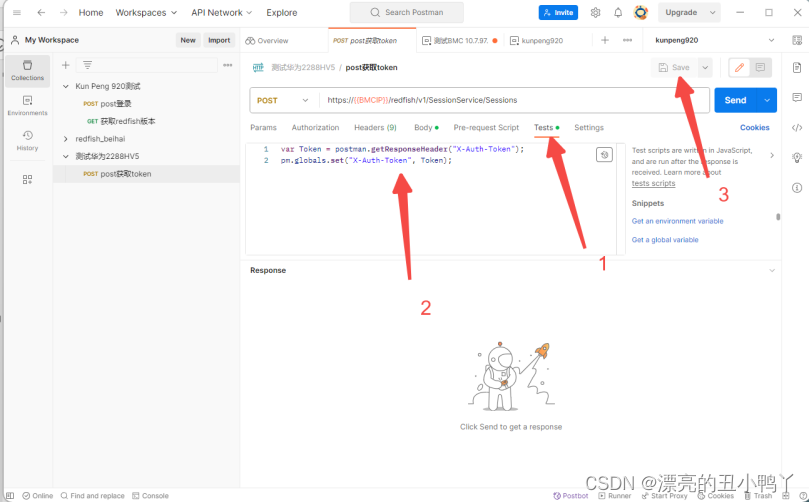Image resolution: width=809 pixels, height=502 pixels.
Task: Switch to the Params tab
Action: [x=263, y=127]
